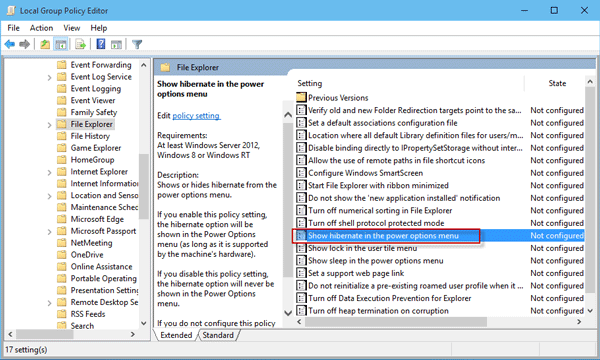Screen dimensions: 600x360
Task: Click the Back arrow toolbar icon
Action: point(10,44)
